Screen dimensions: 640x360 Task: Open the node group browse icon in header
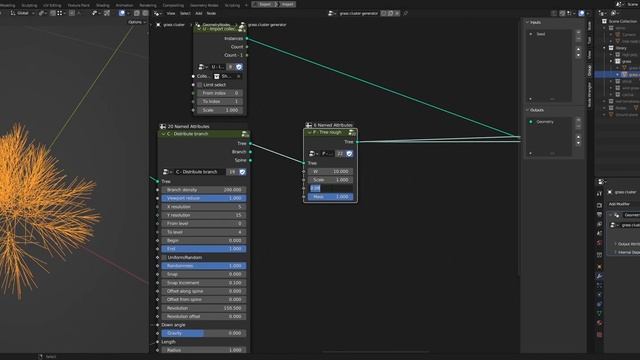[331, 13]
